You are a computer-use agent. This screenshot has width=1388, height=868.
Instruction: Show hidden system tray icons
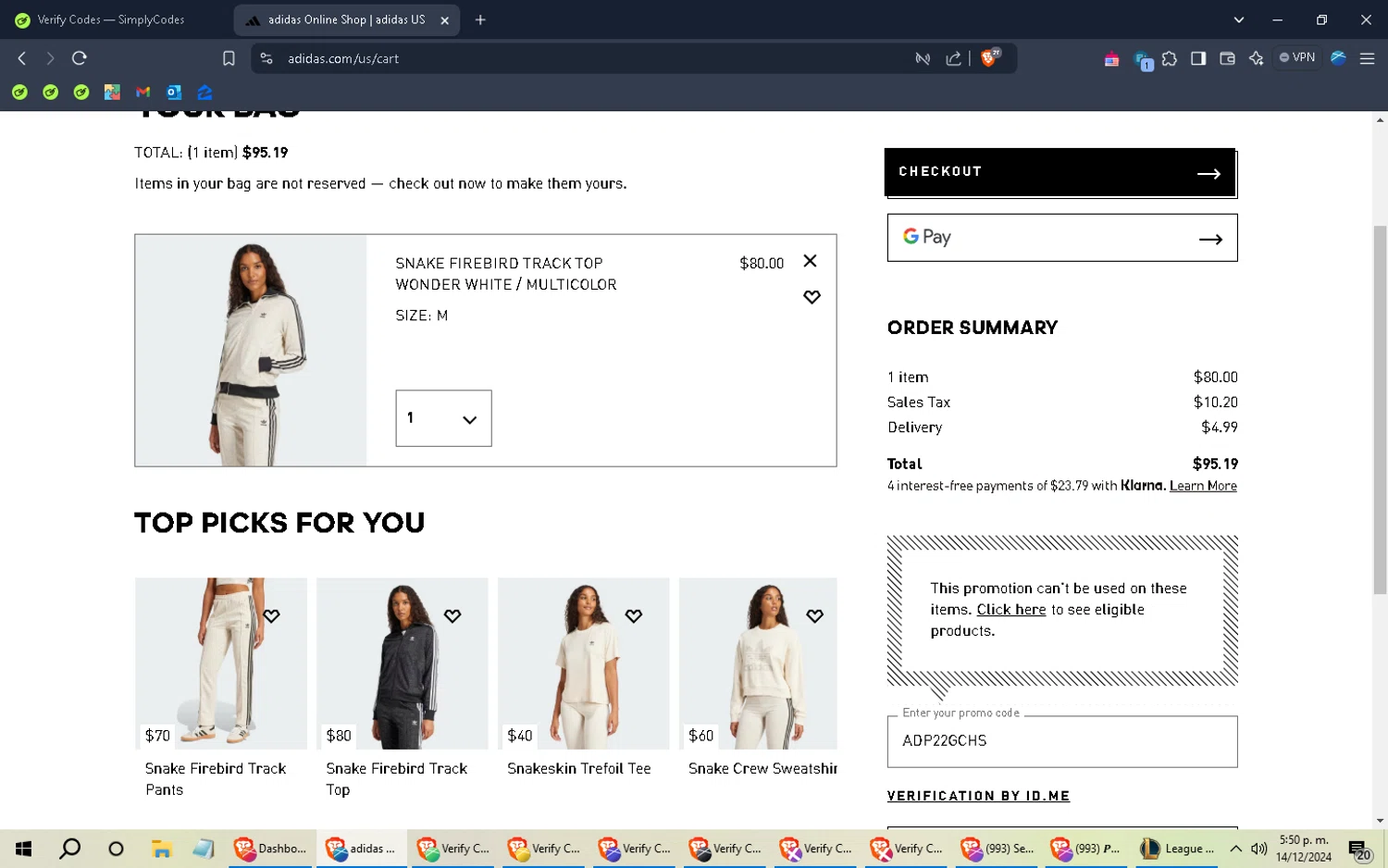click(x=1236, y=849)
